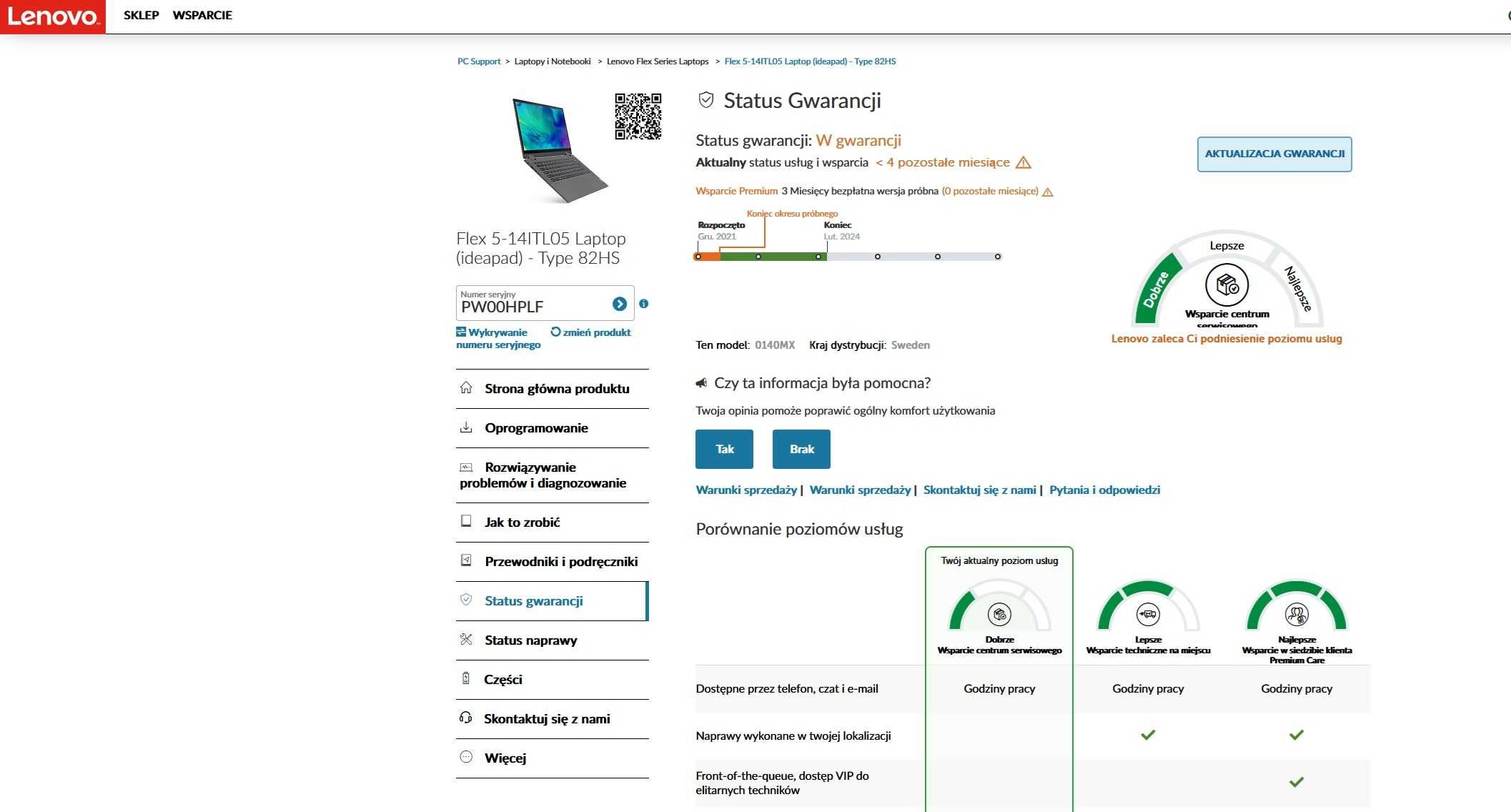
Task: Click the home icon beside Strona główna produktu
Action: point(466,387)
